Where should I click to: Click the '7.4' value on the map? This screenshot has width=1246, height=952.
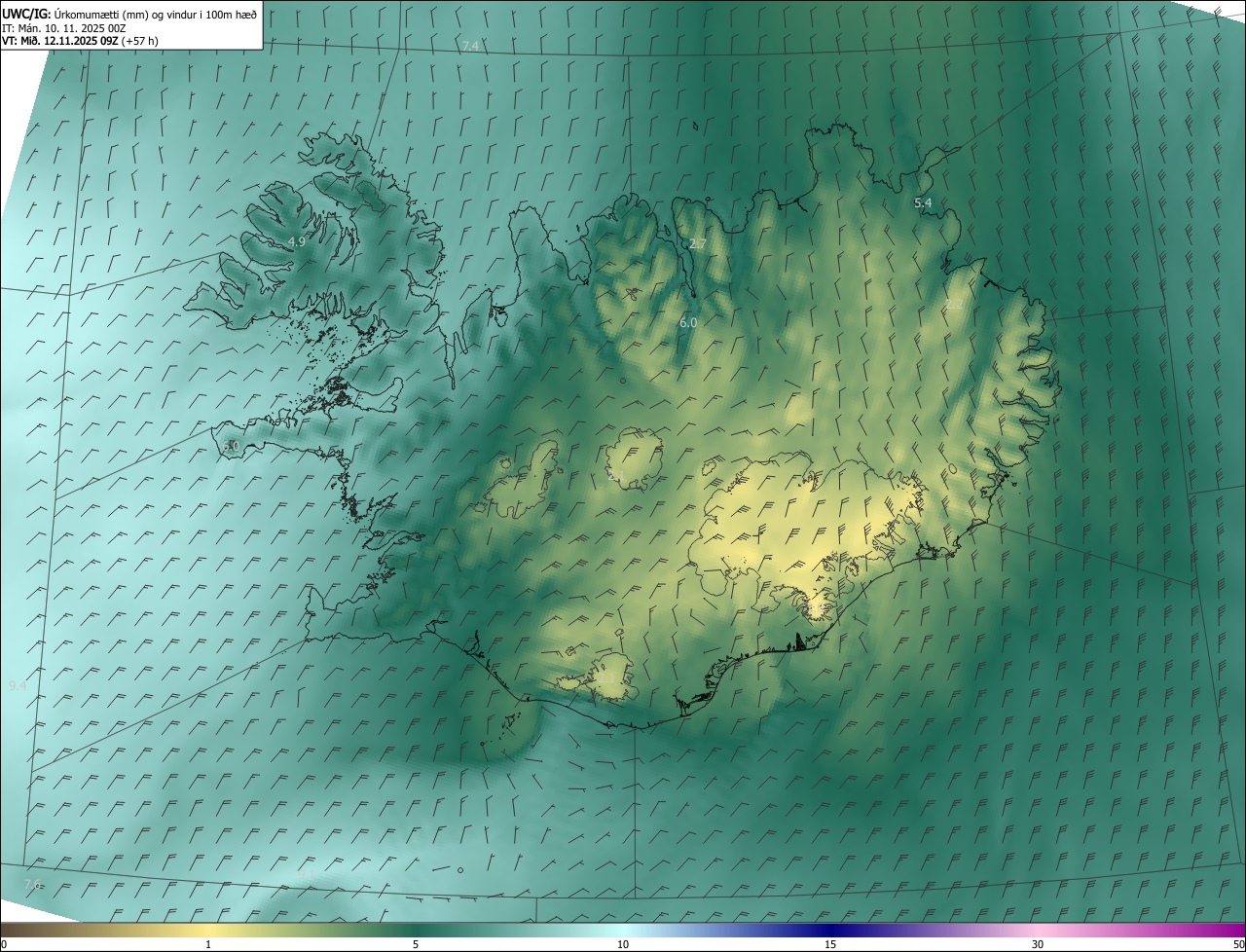pyautogui.click(x=471, y=46)
